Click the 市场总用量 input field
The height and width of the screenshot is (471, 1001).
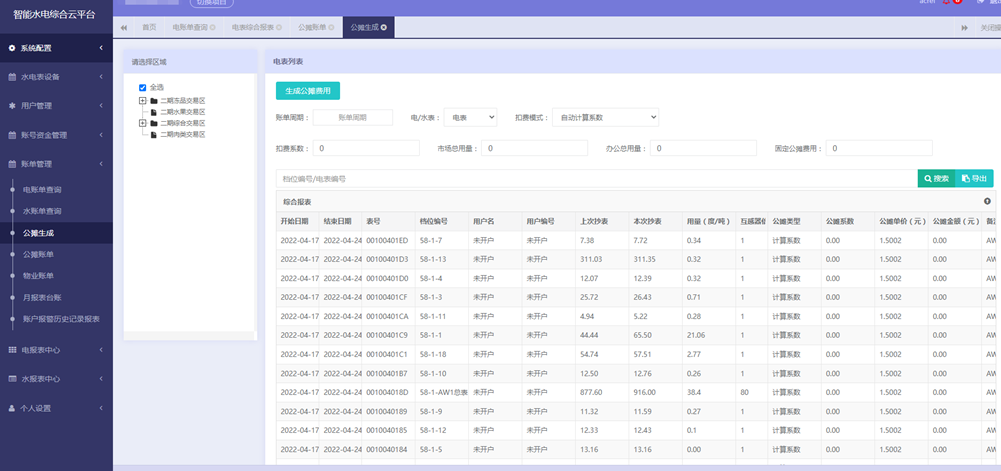tap(534, 148)
